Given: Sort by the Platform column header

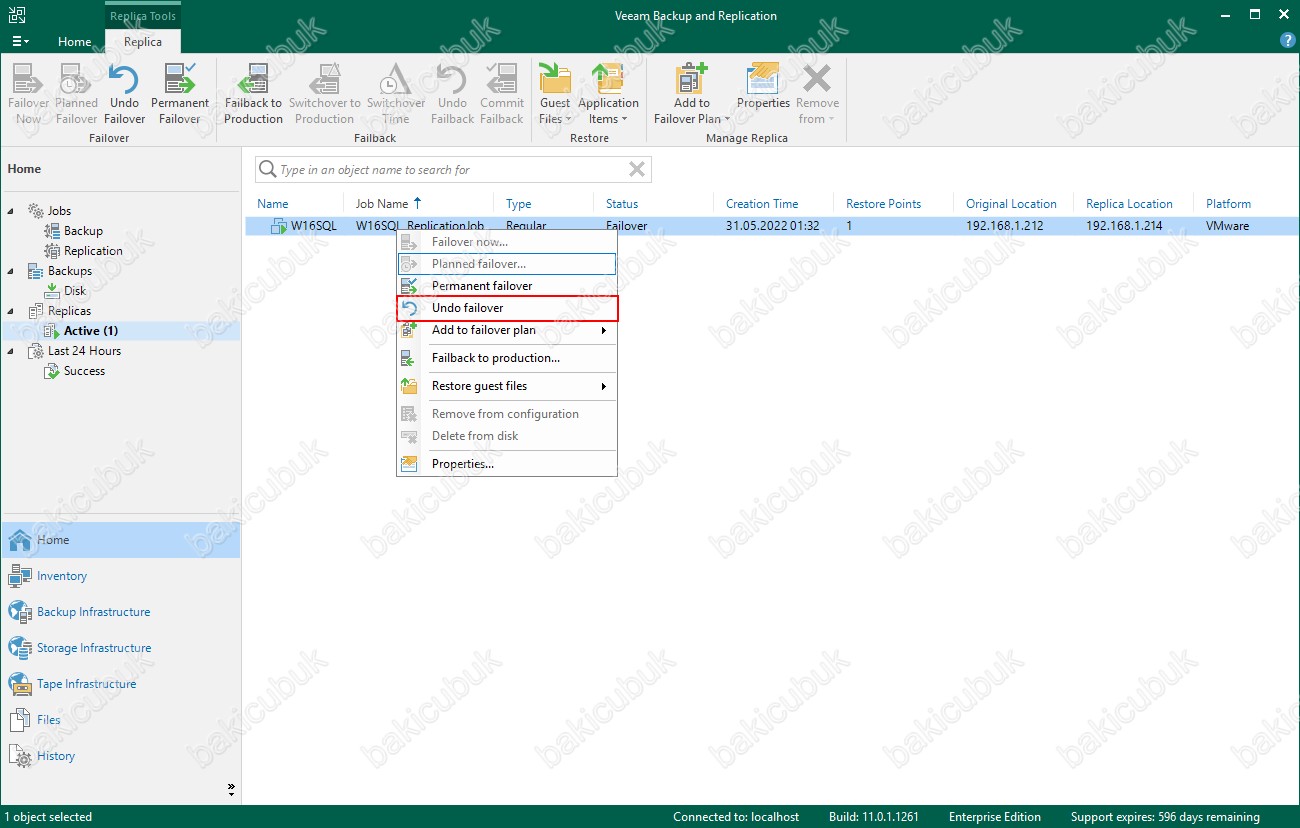Looking at the screenshot, I should pyautogui.click(x=1228, y=203).
